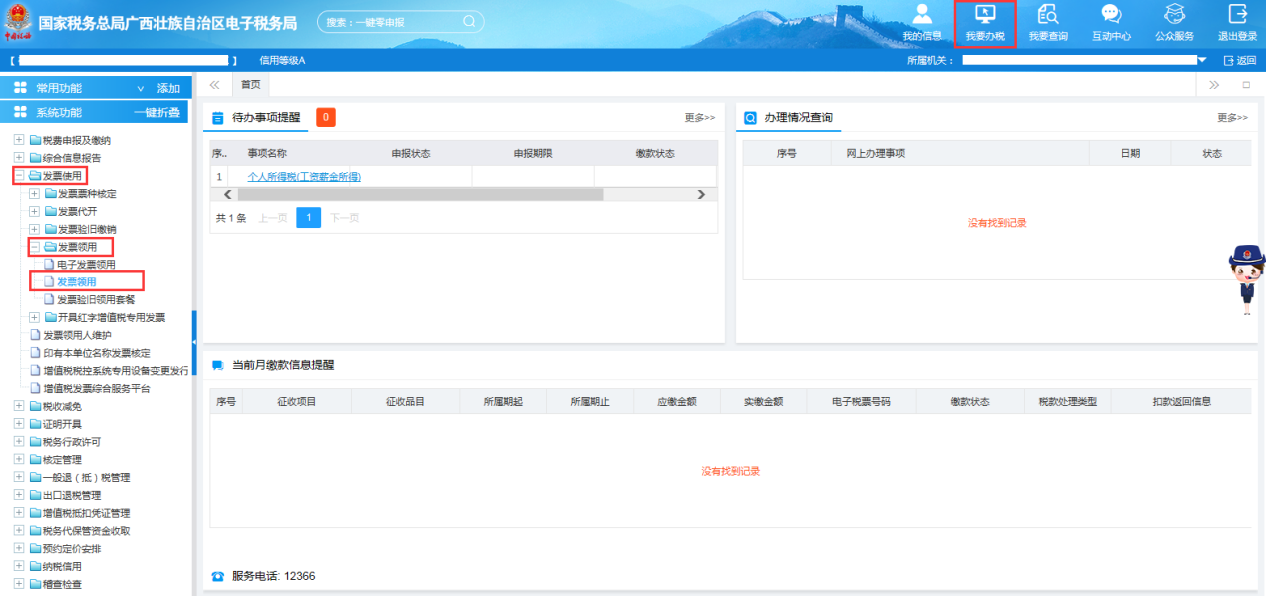Select 发票领用 item in tree
This screenshot has height=596, width=1266.
[77, 282]
